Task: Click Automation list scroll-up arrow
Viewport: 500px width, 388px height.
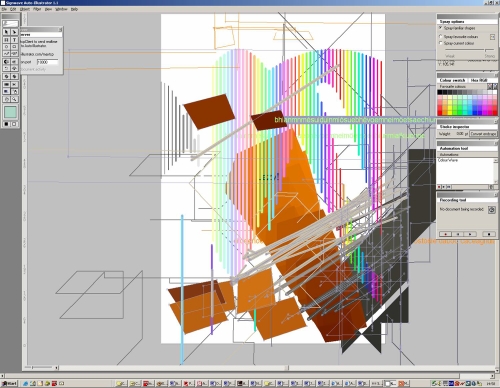Action: pos(495,161)
